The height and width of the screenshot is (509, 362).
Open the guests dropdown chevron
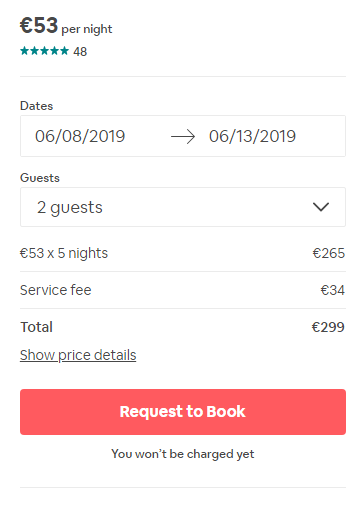tap(321, 207)
